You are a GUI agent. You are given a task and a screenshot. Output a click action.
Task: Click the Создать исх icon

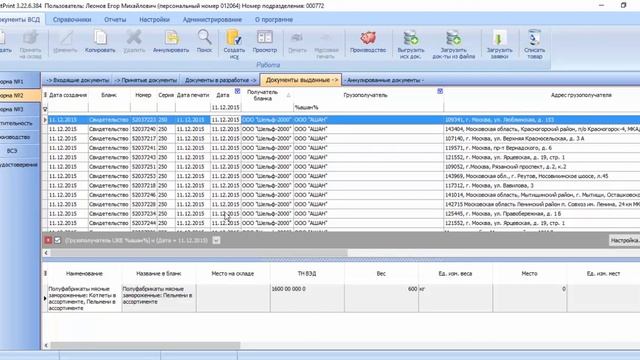pyautogui.click(x=234, y=37)
